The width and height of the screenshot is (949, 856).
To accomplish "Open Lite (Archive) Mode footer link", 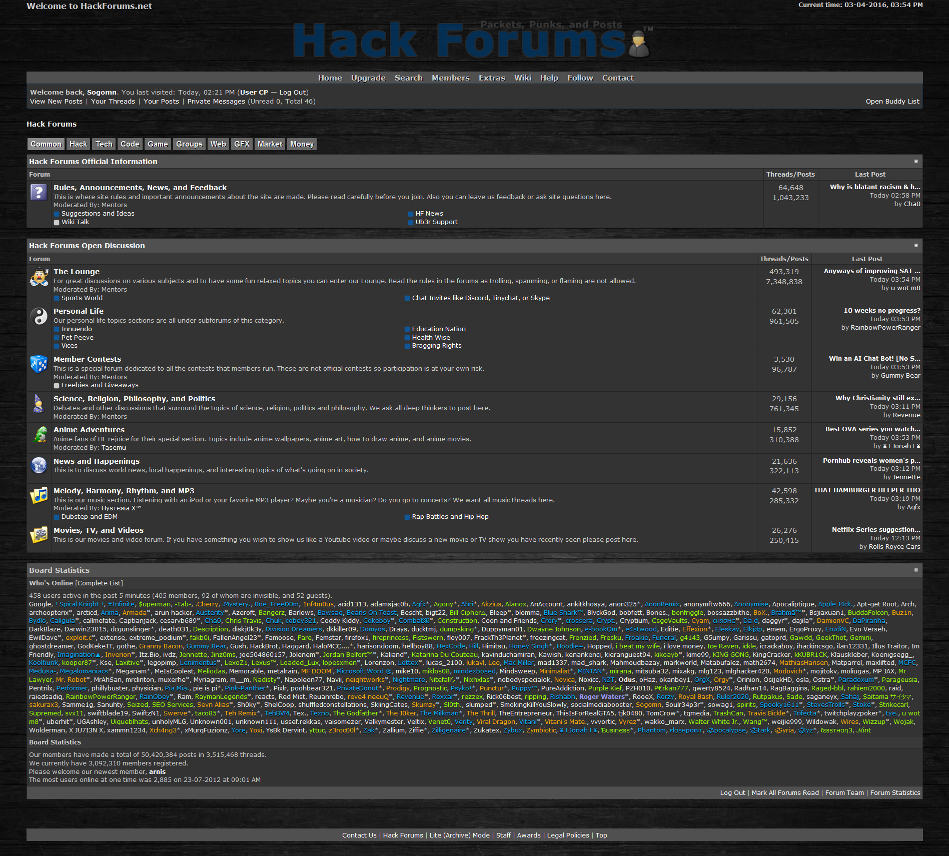I will (x=459, y=835).
